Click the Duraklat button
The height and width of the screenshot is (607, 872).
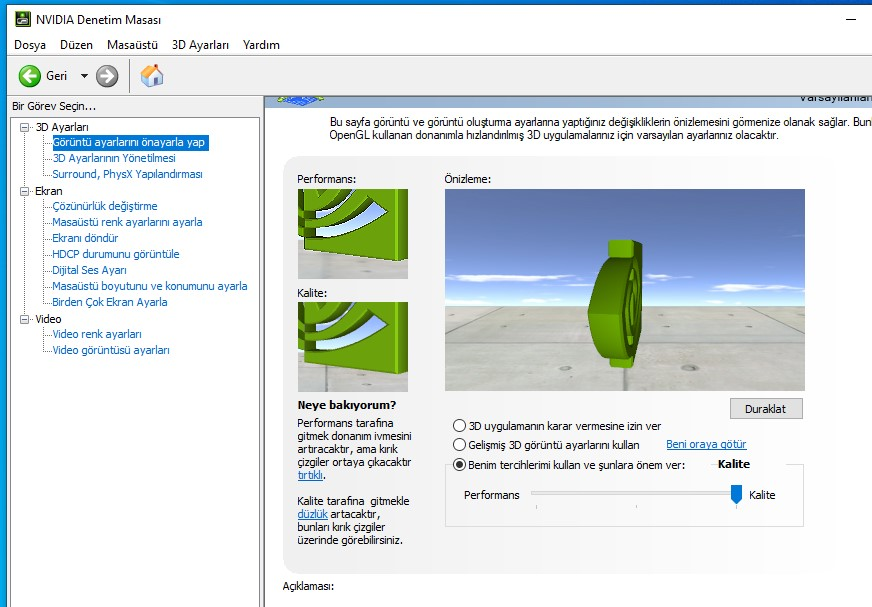point(766,408)
